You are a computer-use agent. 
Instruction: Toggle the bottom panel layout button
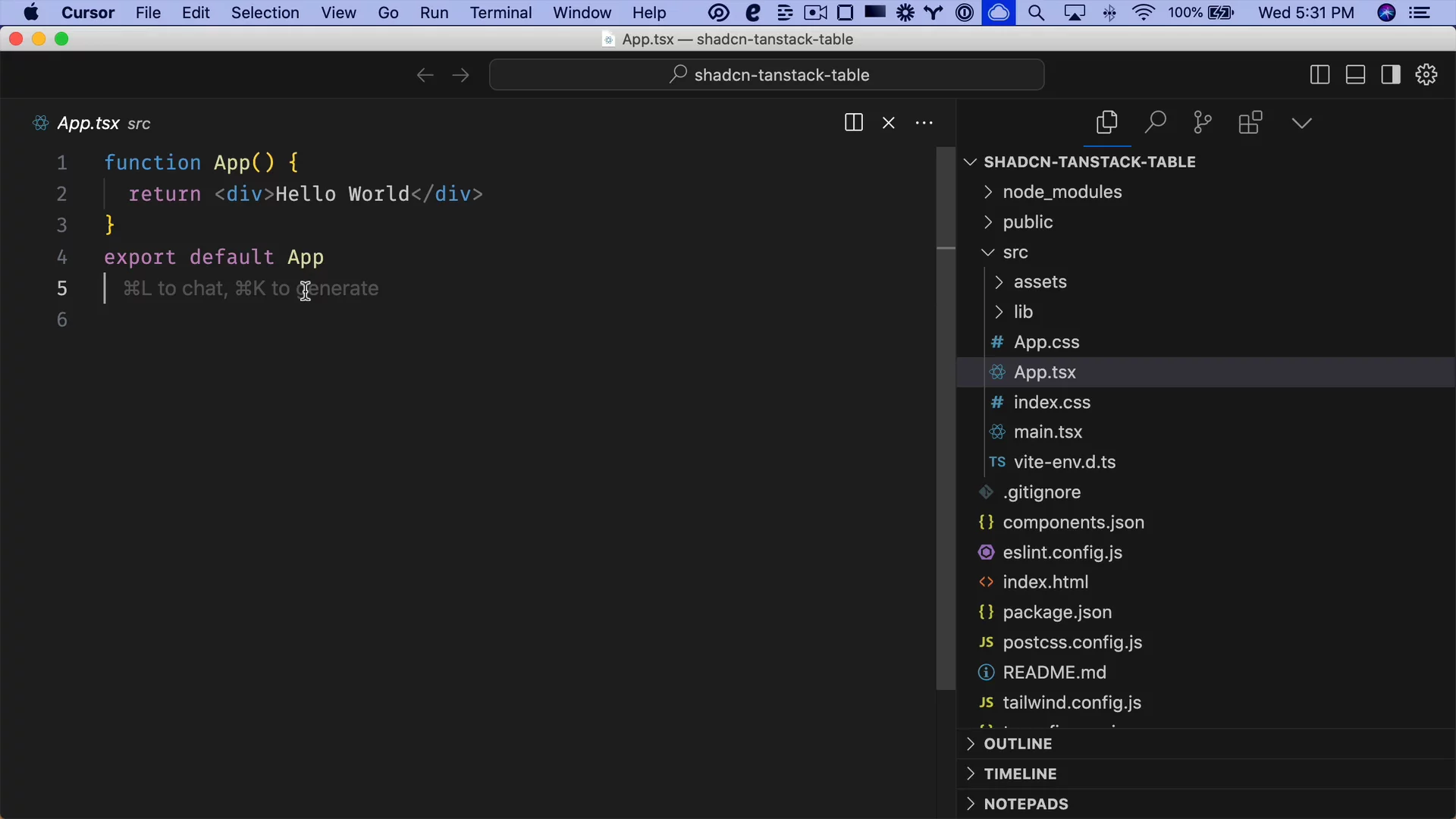1355,75
